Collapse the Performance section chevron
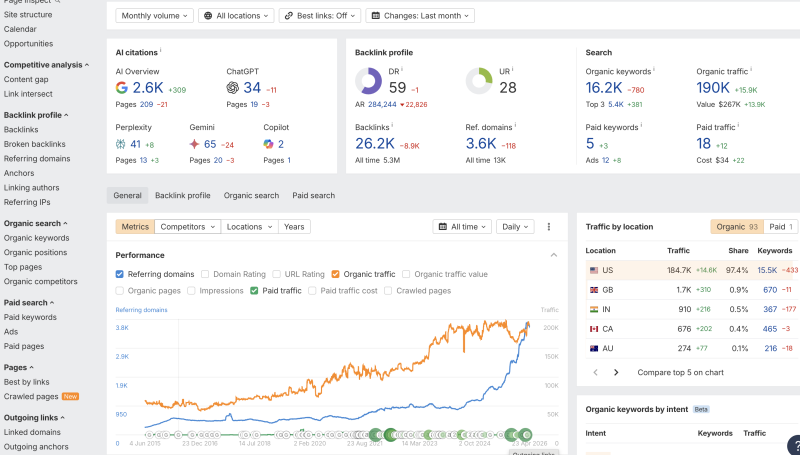 point(554,255)
